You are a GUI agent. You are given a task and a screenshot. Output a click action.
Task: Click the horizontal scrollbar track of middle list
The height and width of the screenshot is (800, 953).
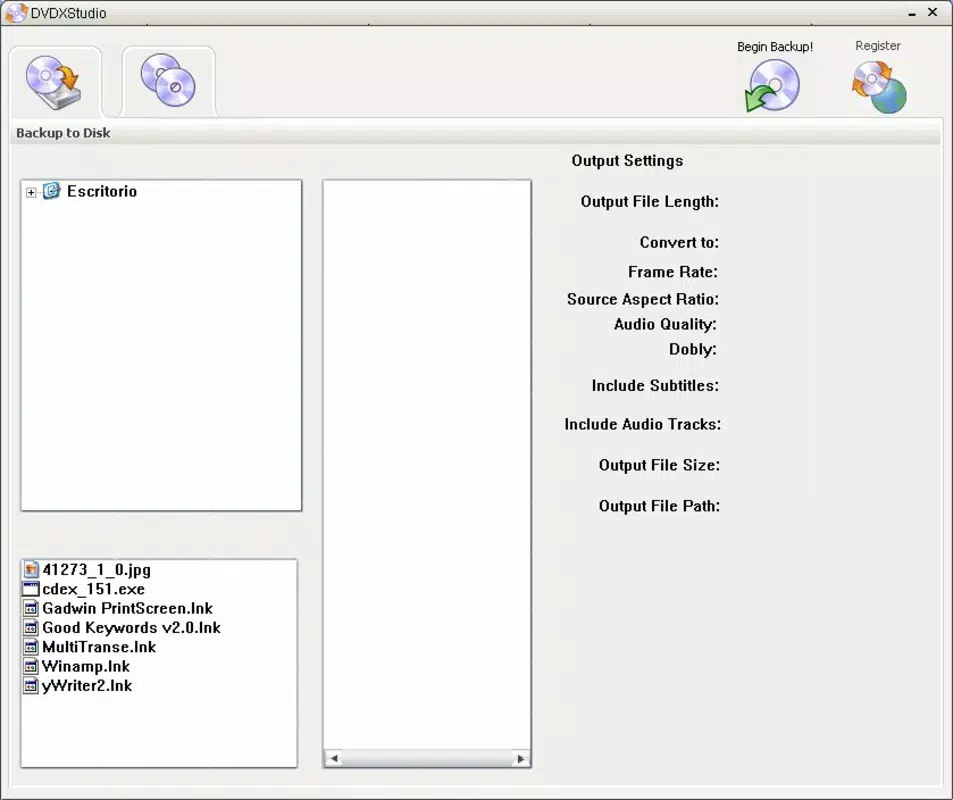(x=427, y=758)
